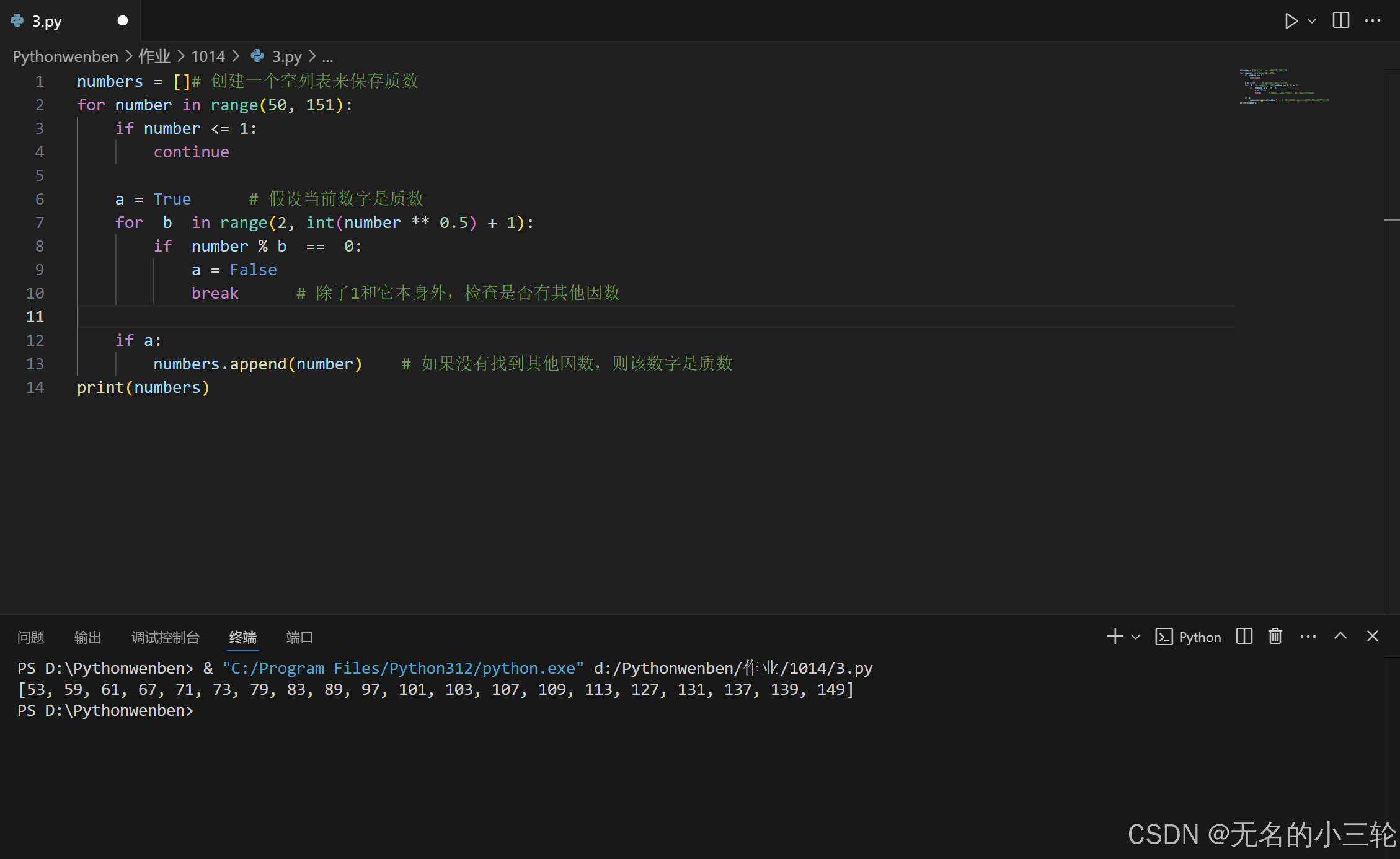Click the Pythonwenben breadcrumb folder
1400x859 pixels.
[x=65, y=56]
